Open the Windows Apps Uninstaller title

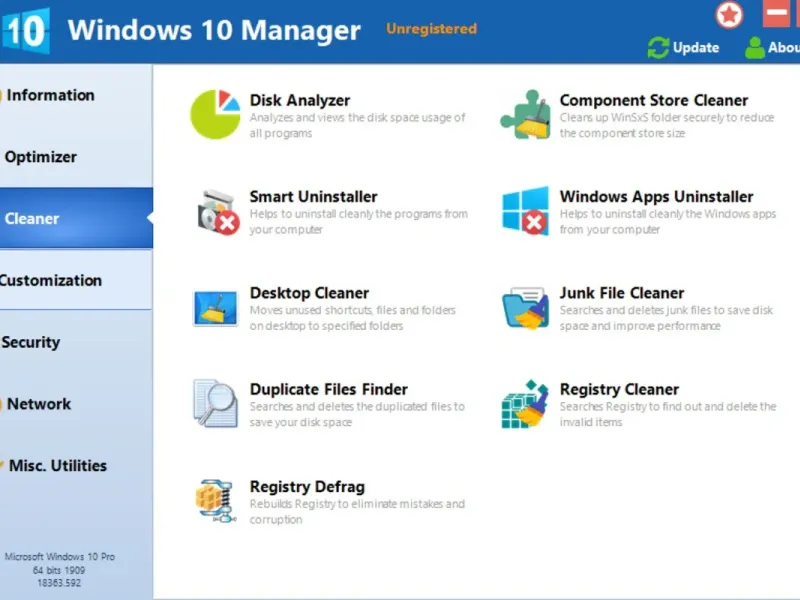pyautogui.click(x=656, y=197)
